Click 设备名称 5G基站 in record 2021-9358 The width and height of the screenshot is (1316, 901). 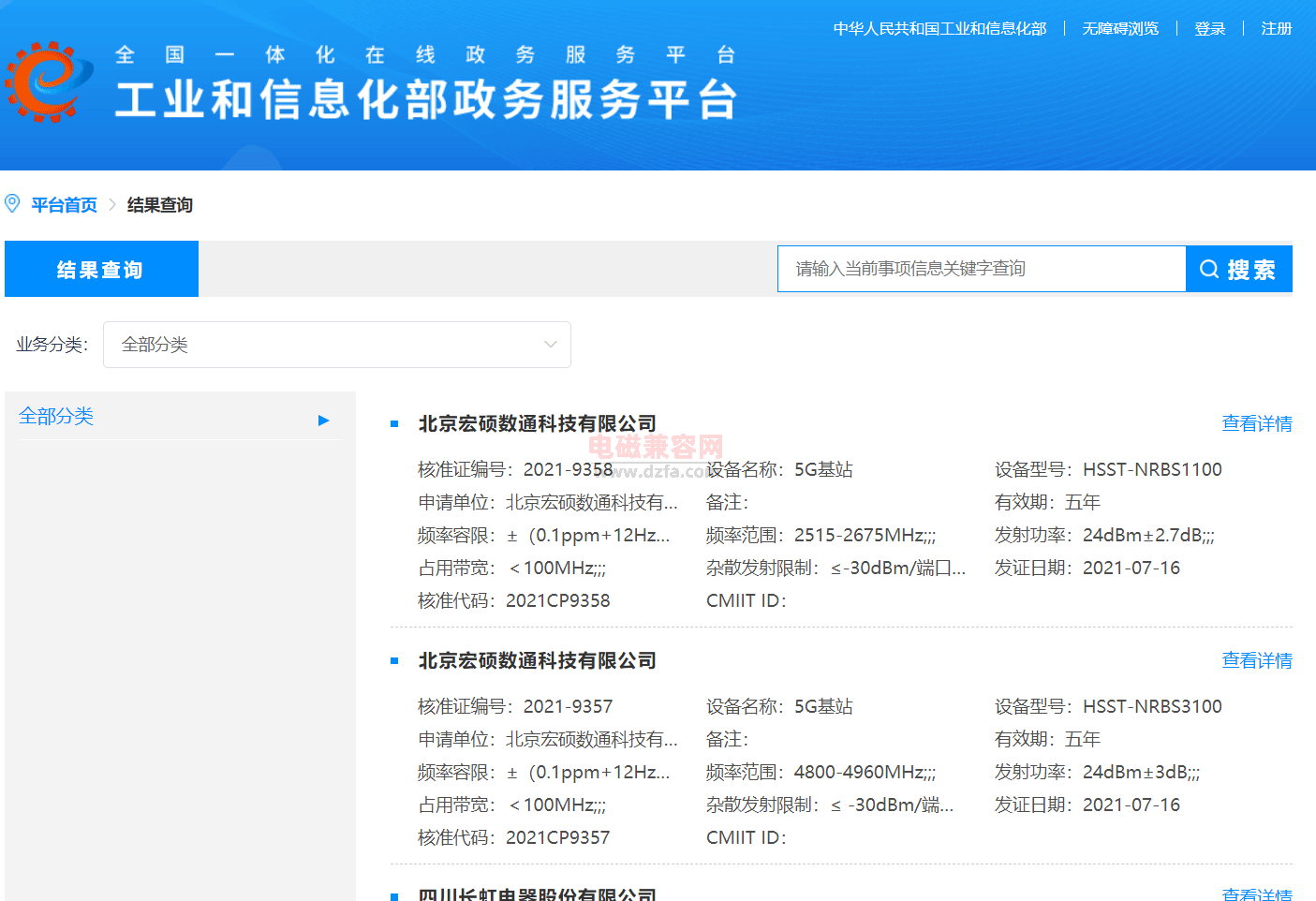tap(779, 469)
